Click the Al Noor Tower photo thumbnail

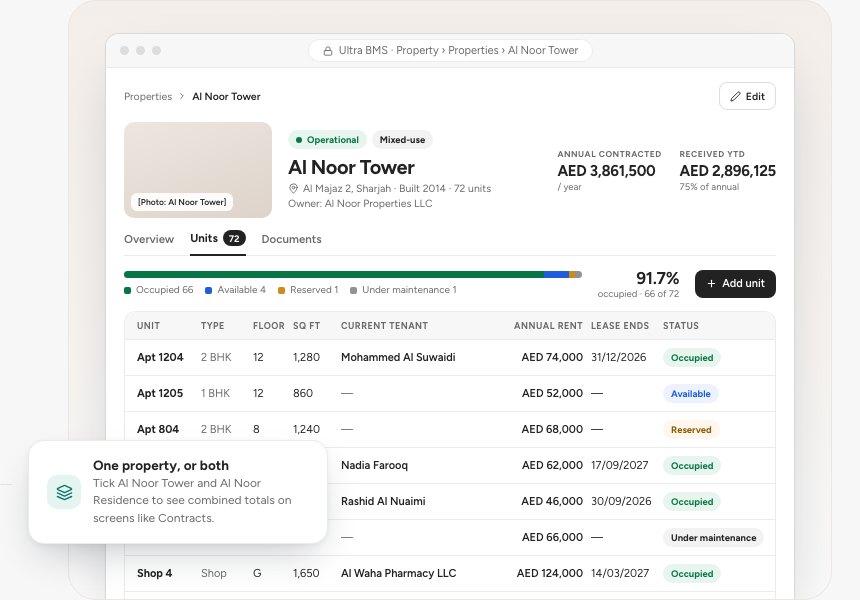click(198, 170)
